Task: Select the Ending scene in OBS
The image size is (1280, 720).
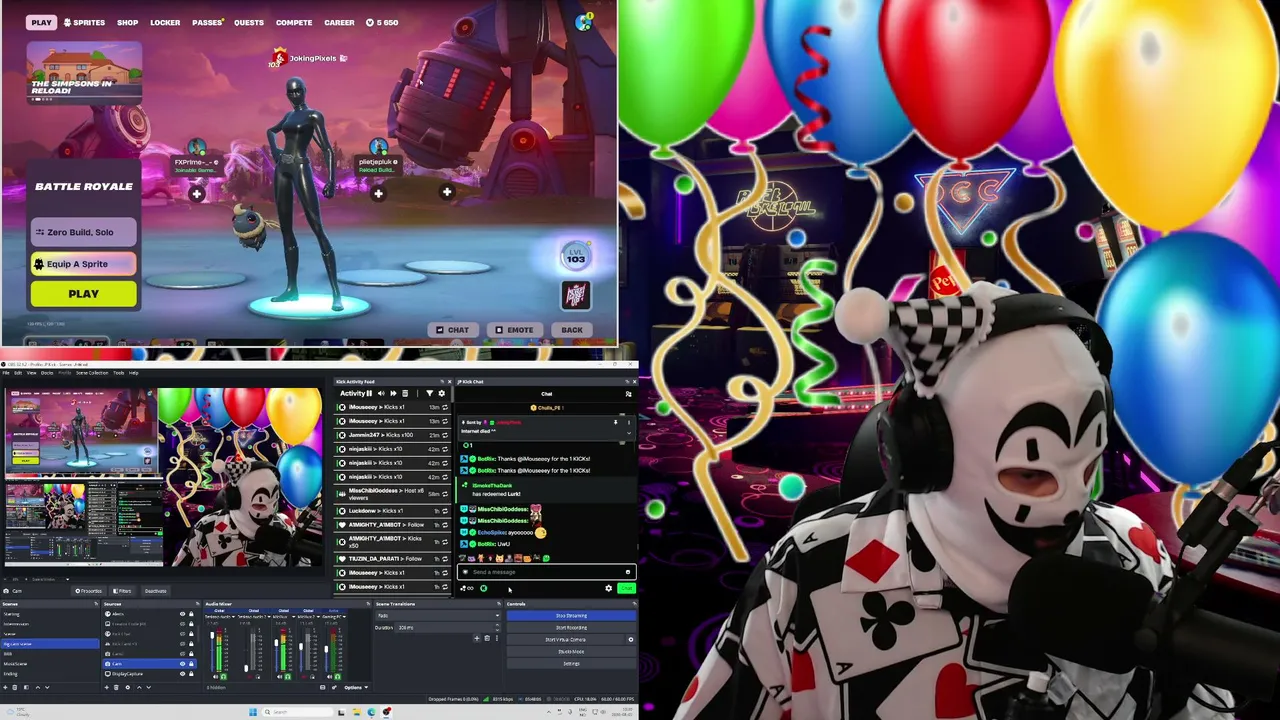Action: (x=49, y=674)
